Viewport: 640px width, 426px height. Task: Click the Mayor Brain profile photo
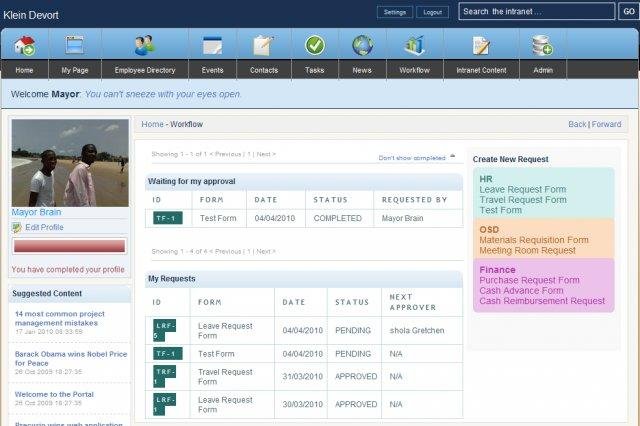[x=70, y=163]
